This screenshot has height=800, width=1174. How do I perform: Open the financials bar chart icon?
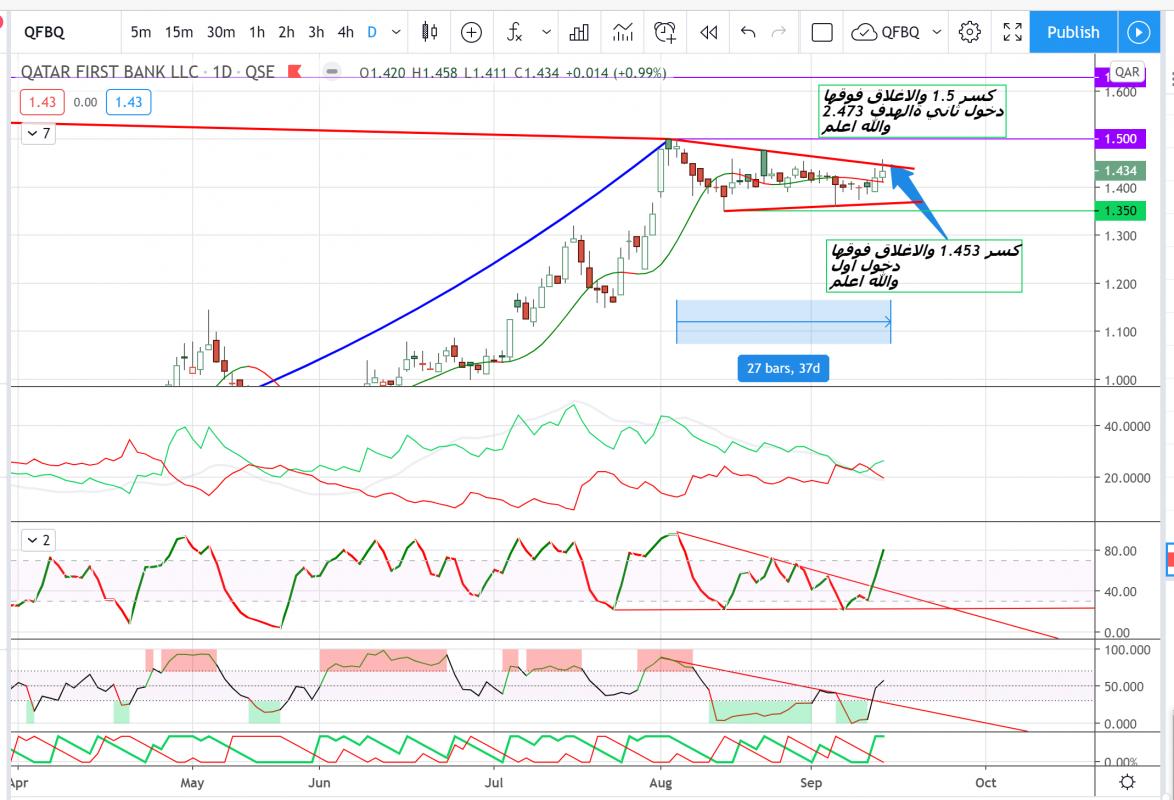point(578,32)
